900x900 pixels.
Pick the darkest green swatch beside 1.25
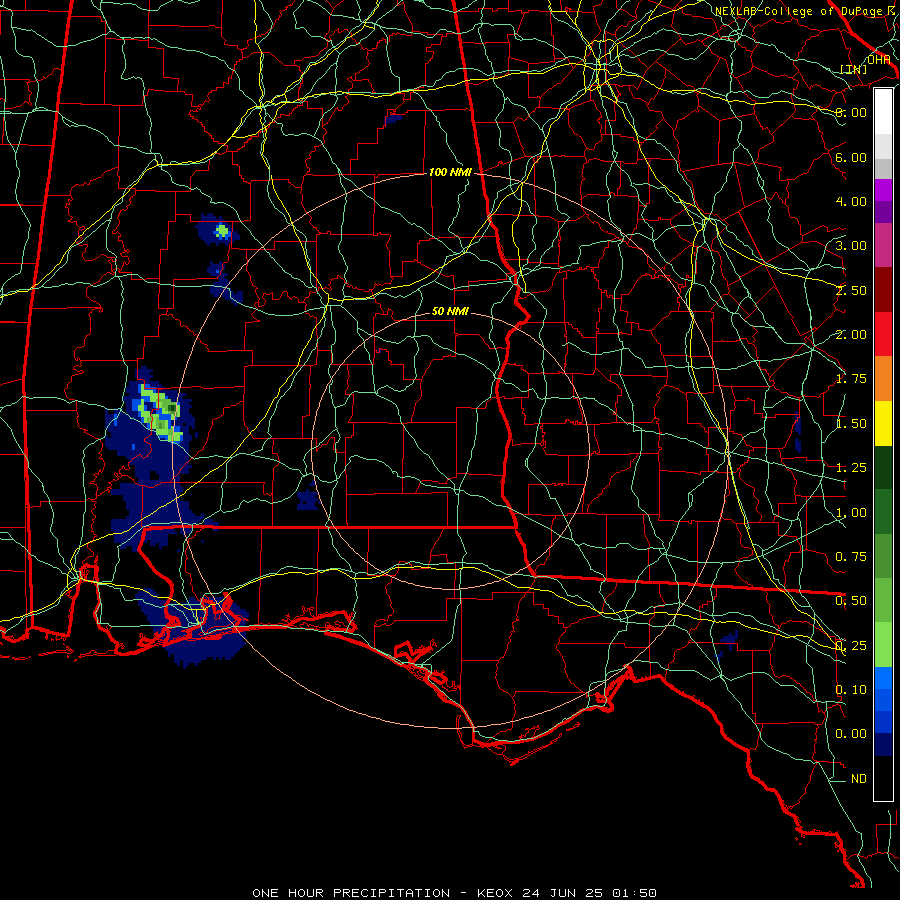(883, 468)
